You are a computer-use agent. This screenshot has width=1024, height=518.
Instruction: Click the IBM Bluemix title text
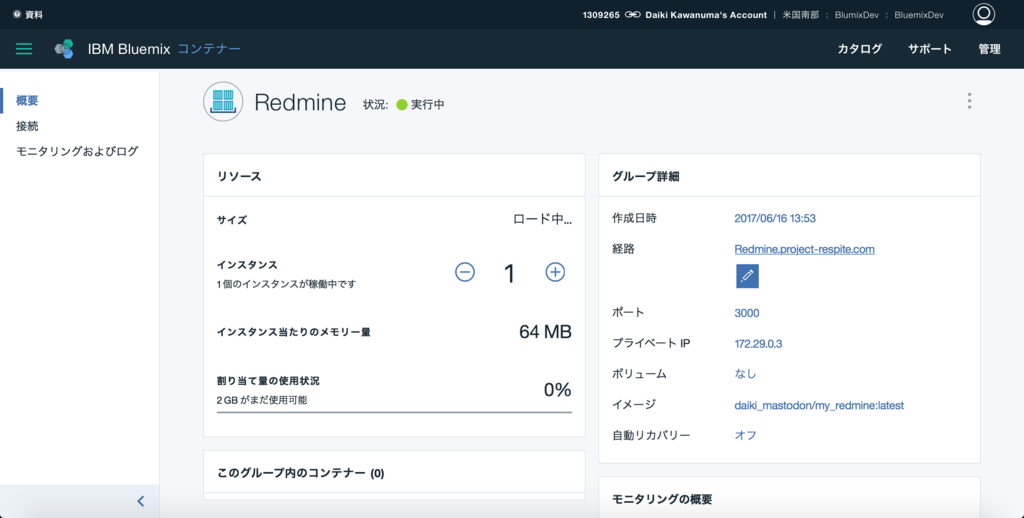click(129, 49)
